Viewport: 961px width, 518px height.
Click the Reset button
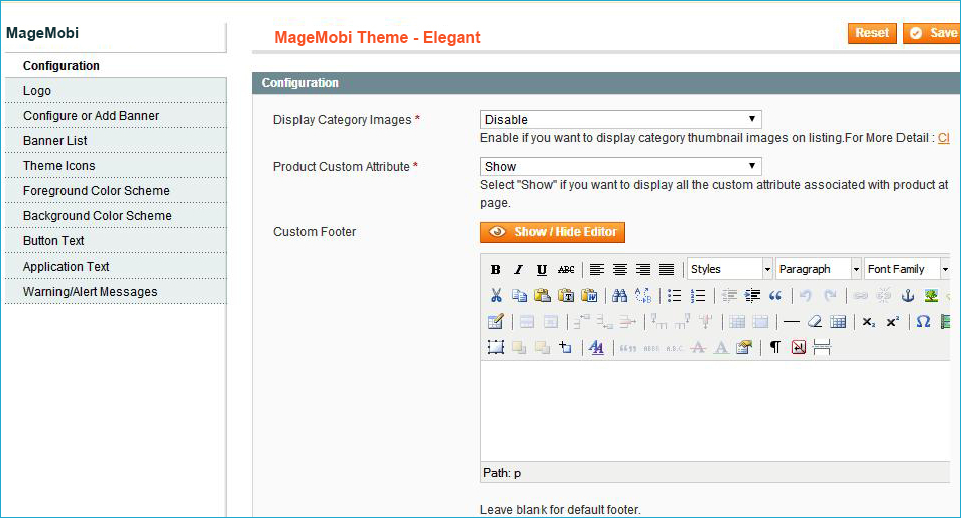click(872, 33)
